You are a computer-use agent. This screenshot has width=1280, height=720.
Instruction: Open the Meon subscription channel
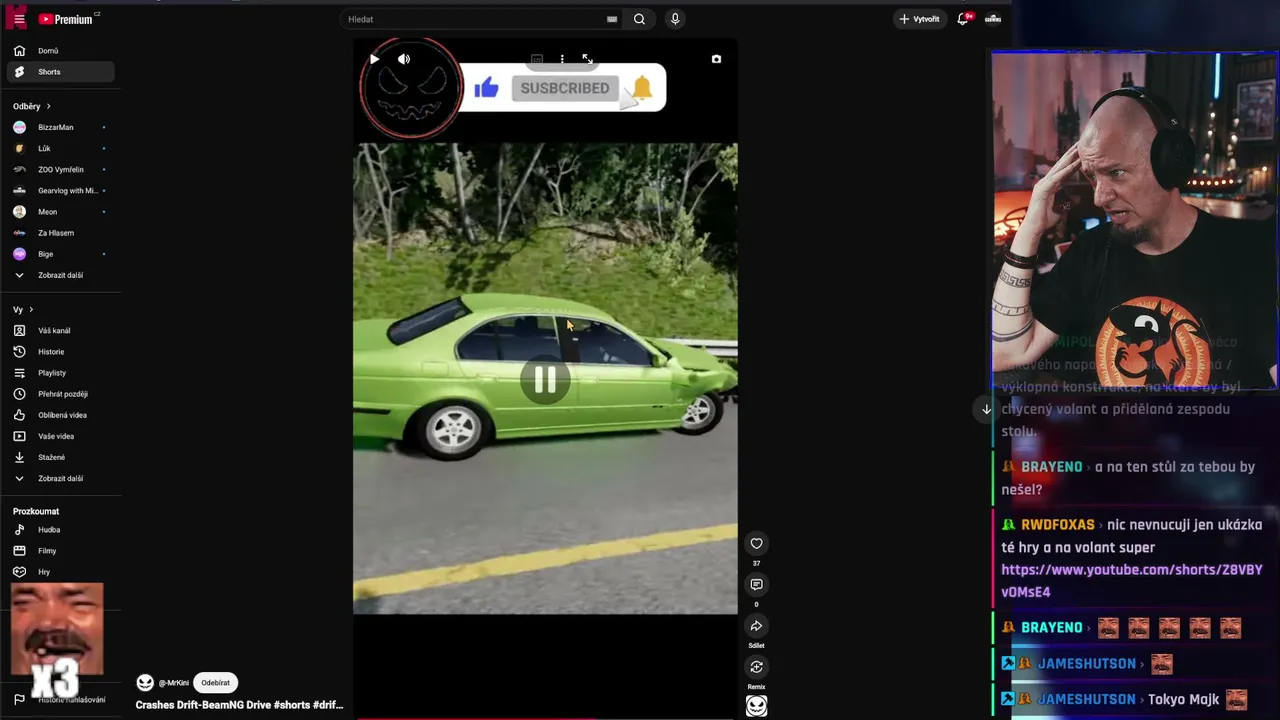pyautogui.click(x=60, y=212)
